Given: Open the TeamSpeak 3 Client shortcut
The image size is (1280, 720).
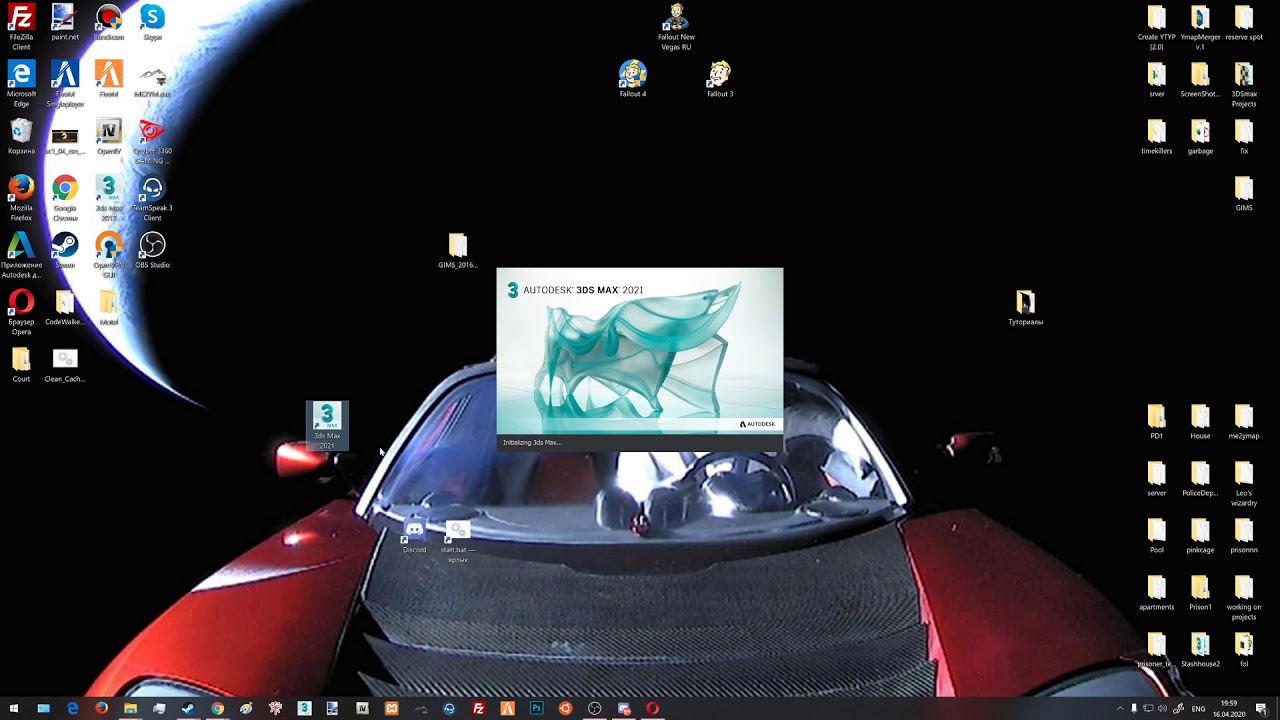Looking at the screenshot, I should (152, 198).
